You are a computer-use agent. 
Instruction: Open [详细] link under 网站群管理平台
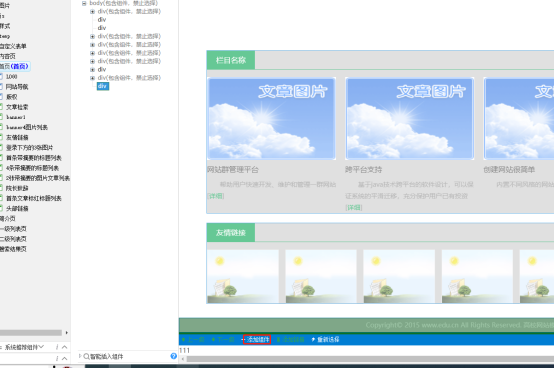(x=216, y=196)
